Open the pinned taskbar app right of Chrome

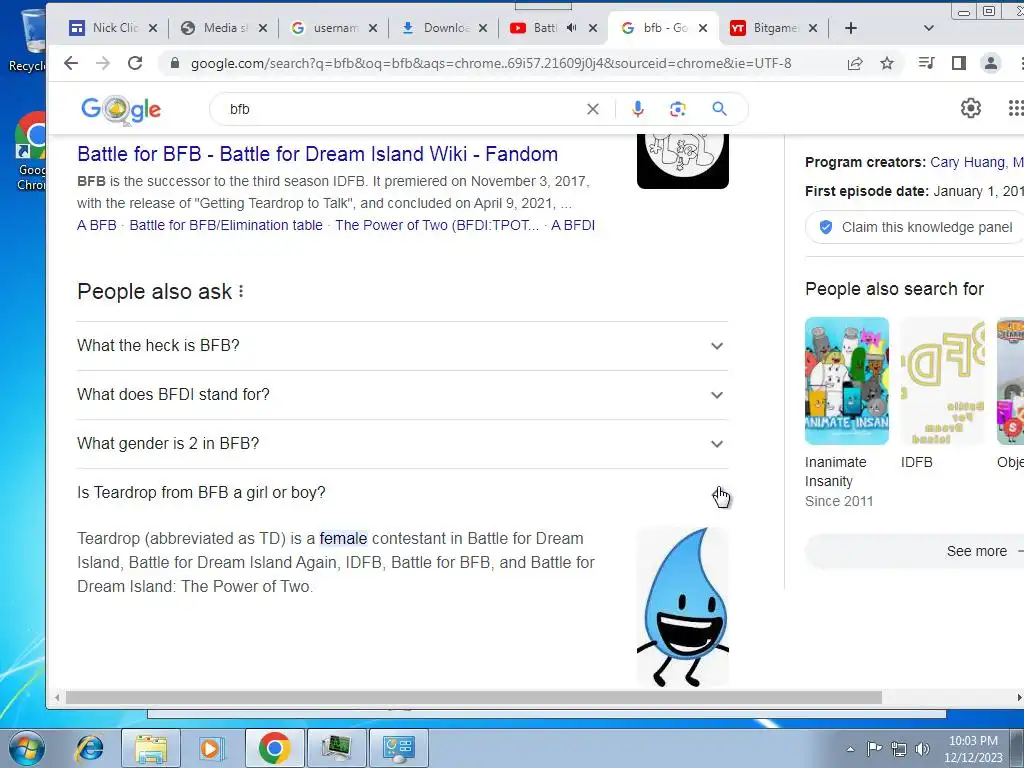(336, 748)
